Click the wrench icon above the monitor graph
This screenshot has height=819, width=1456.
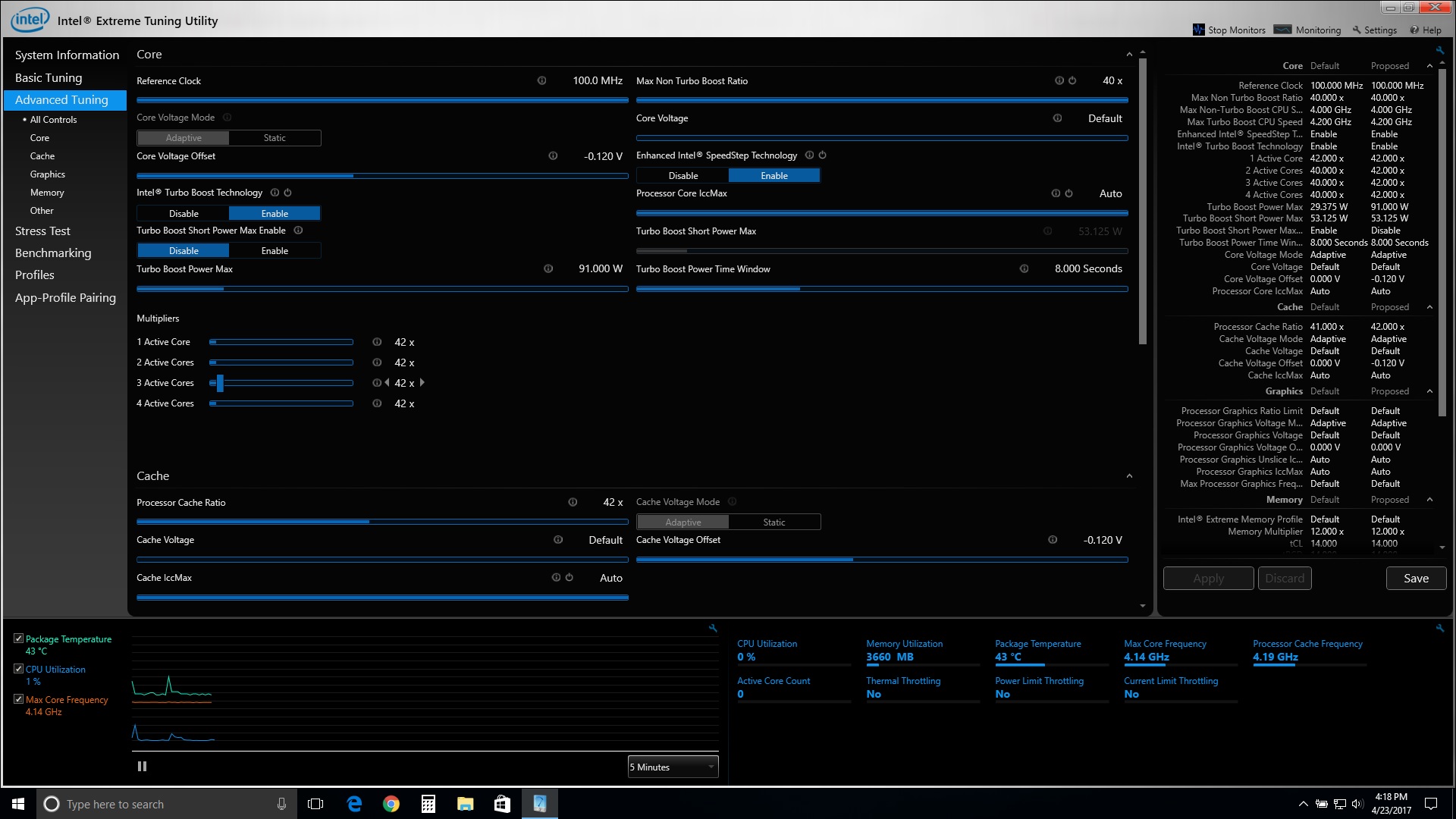pyautogui.click(x=713, y=628)
